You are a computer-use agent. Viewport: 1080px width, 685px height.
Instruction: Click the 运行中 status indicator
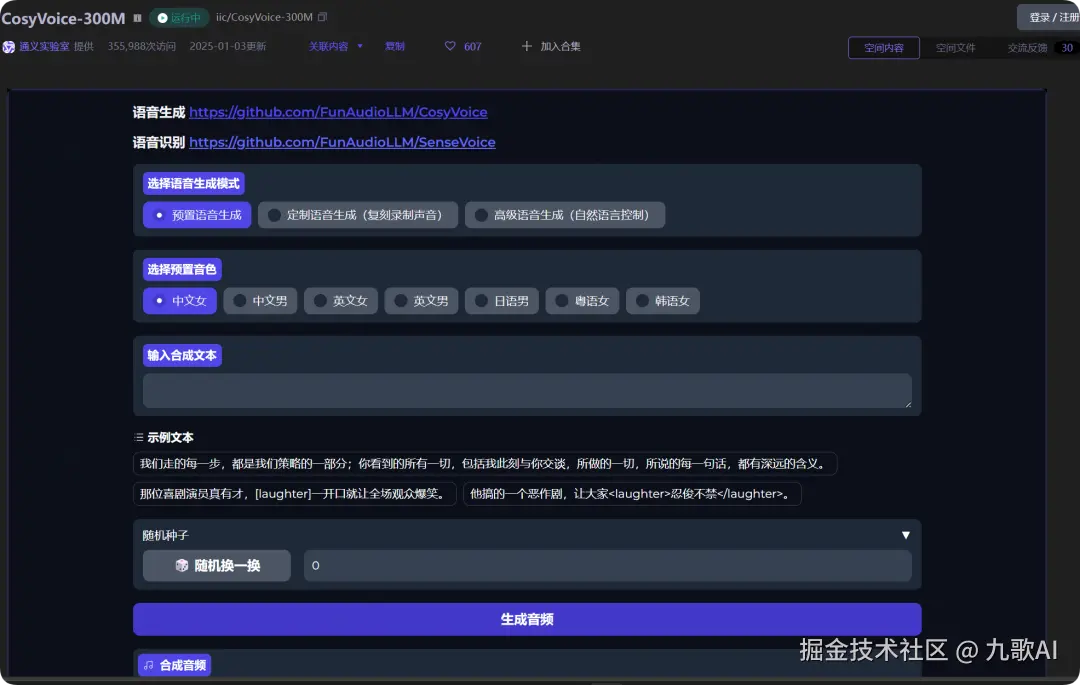pyautogui.click(x=178, y=17)
